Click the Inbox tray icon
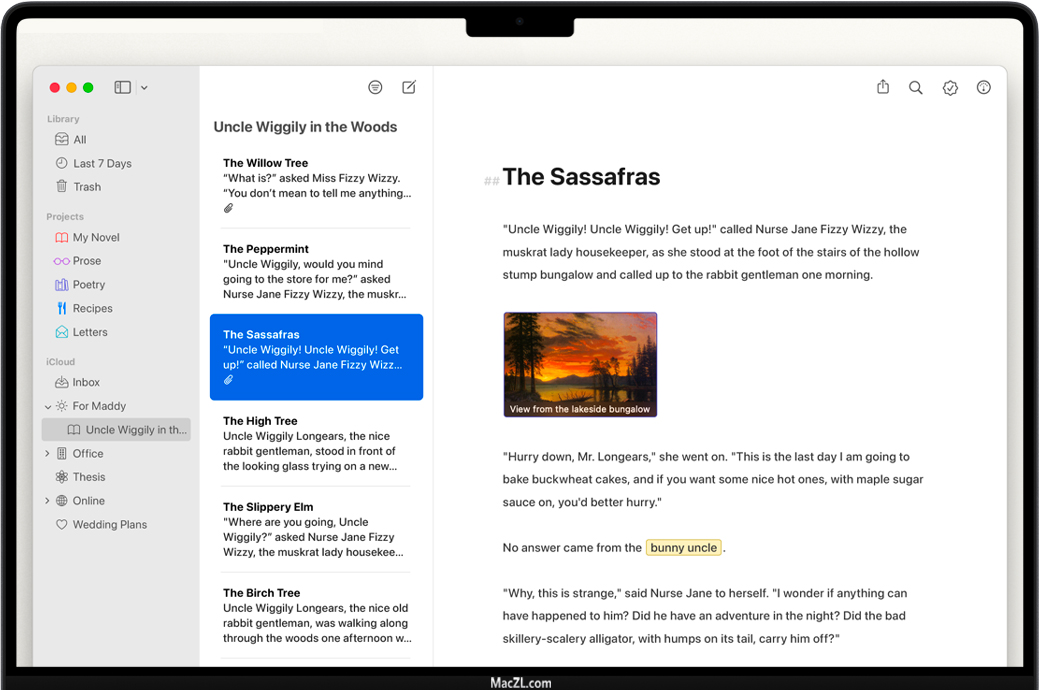The width and height of the screenshot is (1040, 690). click(x=62, y=382)
